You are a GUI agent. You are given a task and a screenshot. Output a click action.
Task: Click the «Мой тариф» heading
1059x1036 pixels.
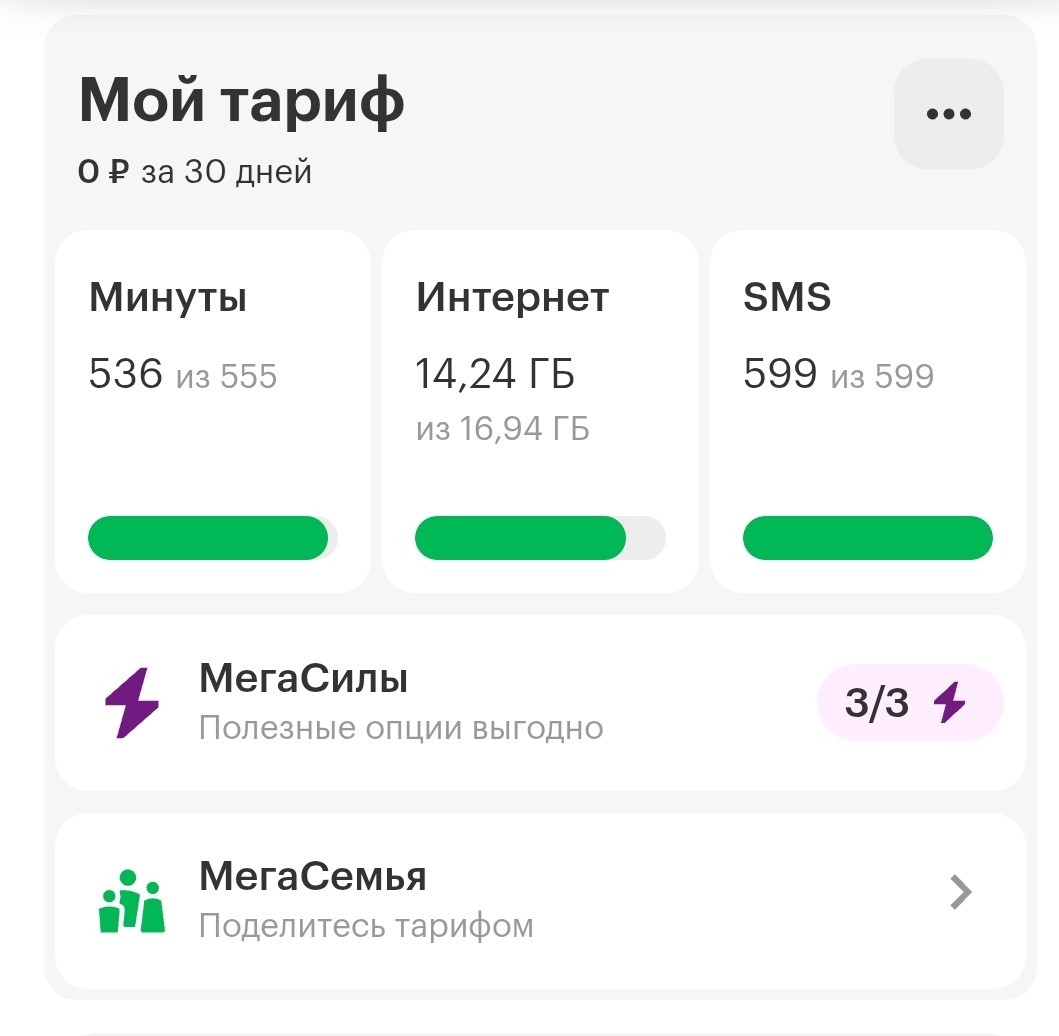[x=241, y=101]
